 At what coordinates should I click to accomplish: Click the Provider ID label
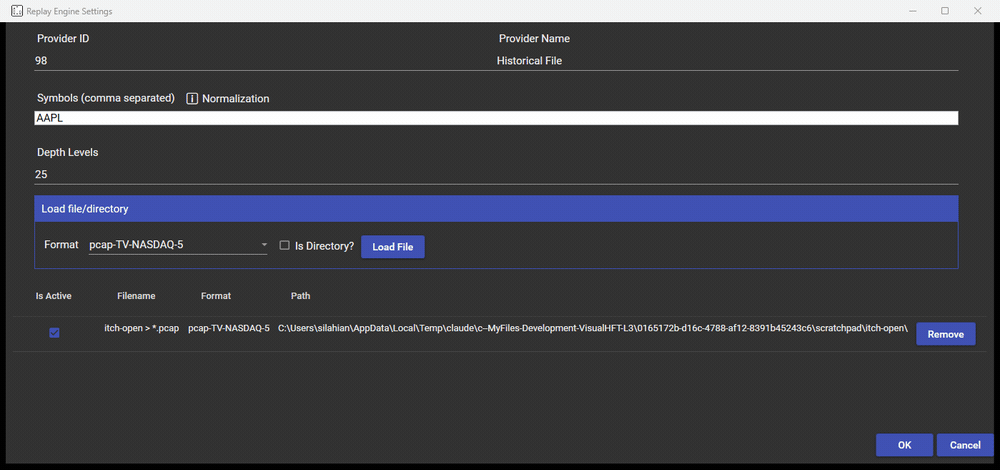[x=63, y=39]
